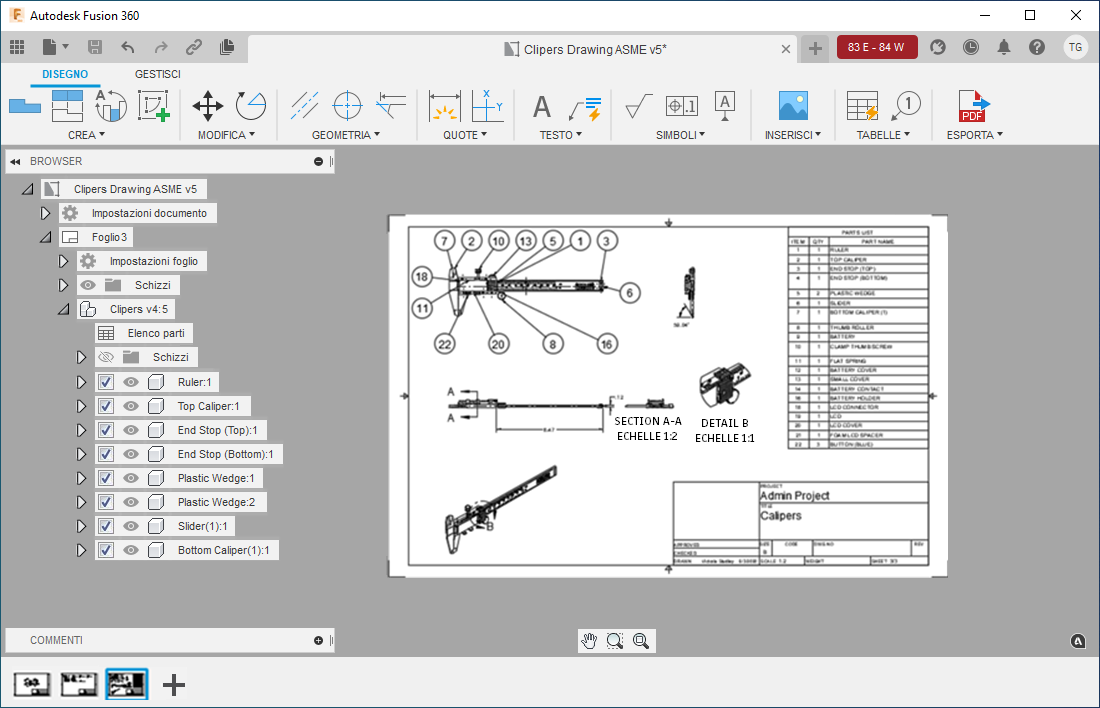Switch to the DISEGNO tab
This screenshot has height=708, width=1100.
65,74
